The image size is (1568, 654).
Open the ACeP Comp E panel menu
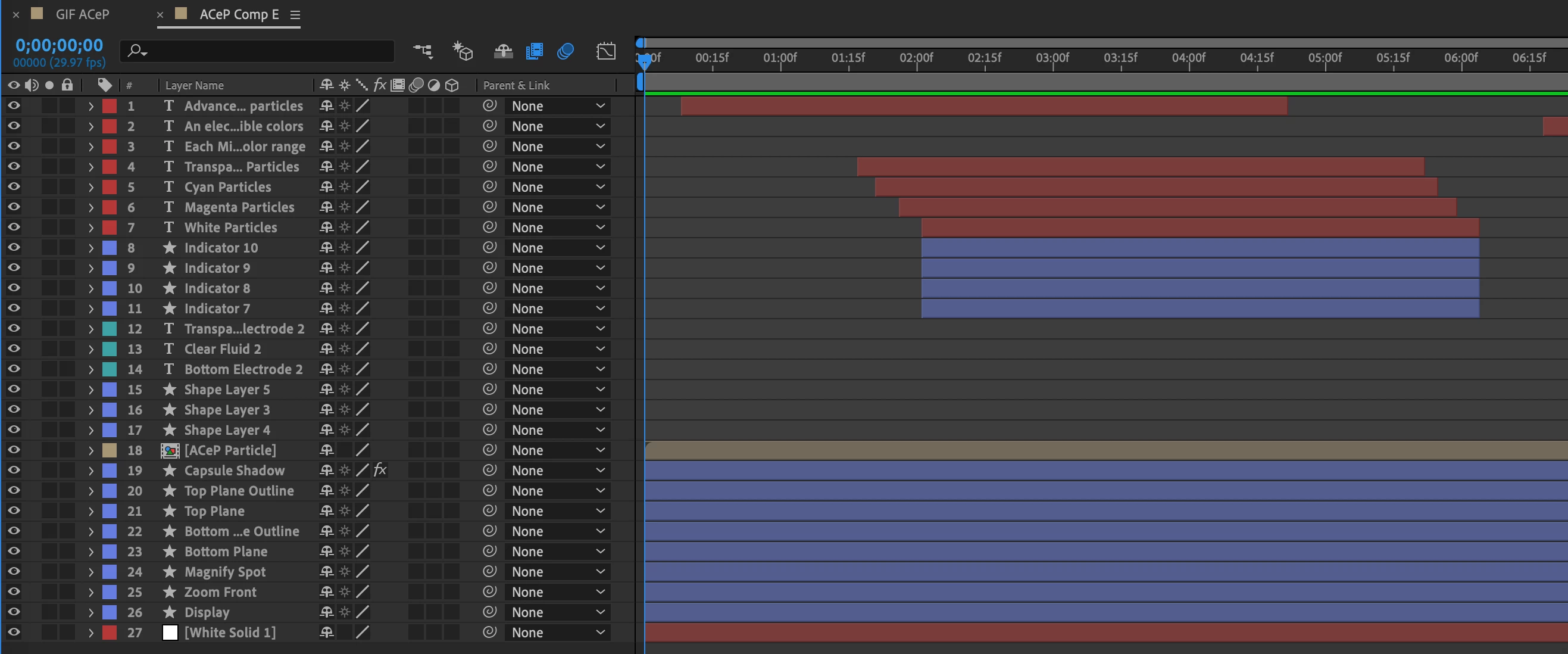click(x=295, y=15)
